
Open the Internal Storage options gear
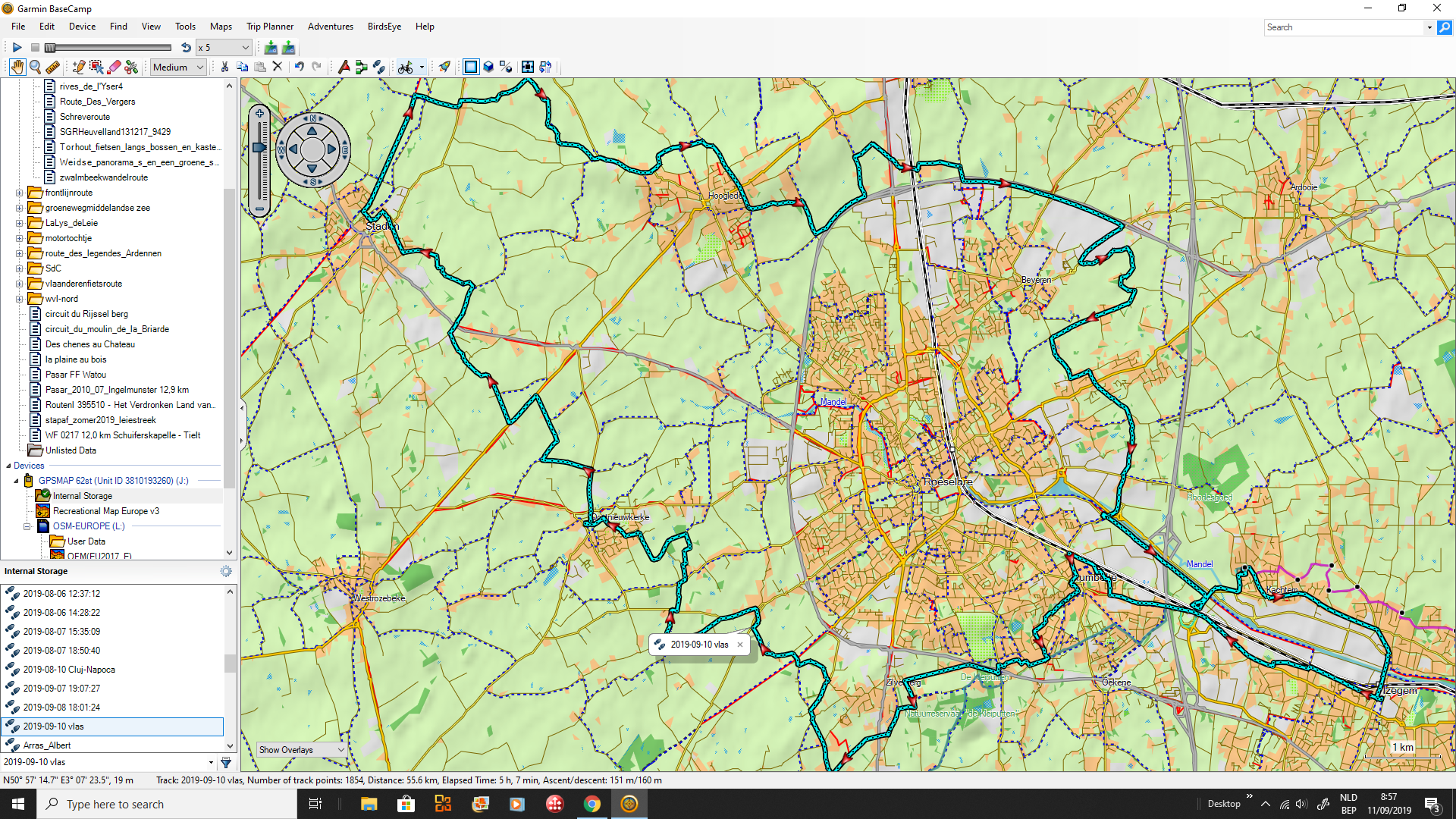coord(226,571)
